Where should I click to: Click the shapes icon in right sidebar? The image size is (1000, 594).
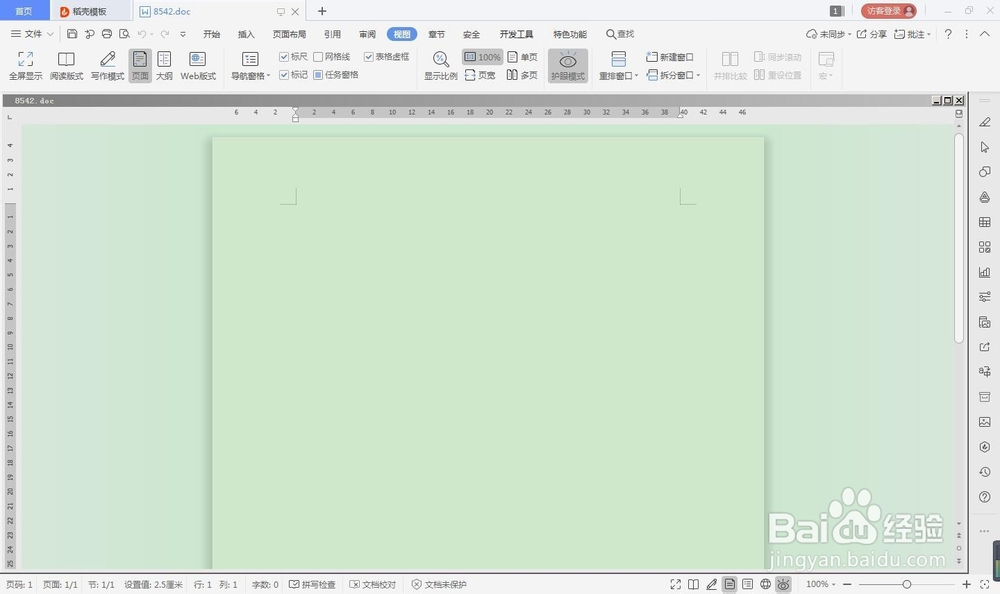(x=985, y=172)
